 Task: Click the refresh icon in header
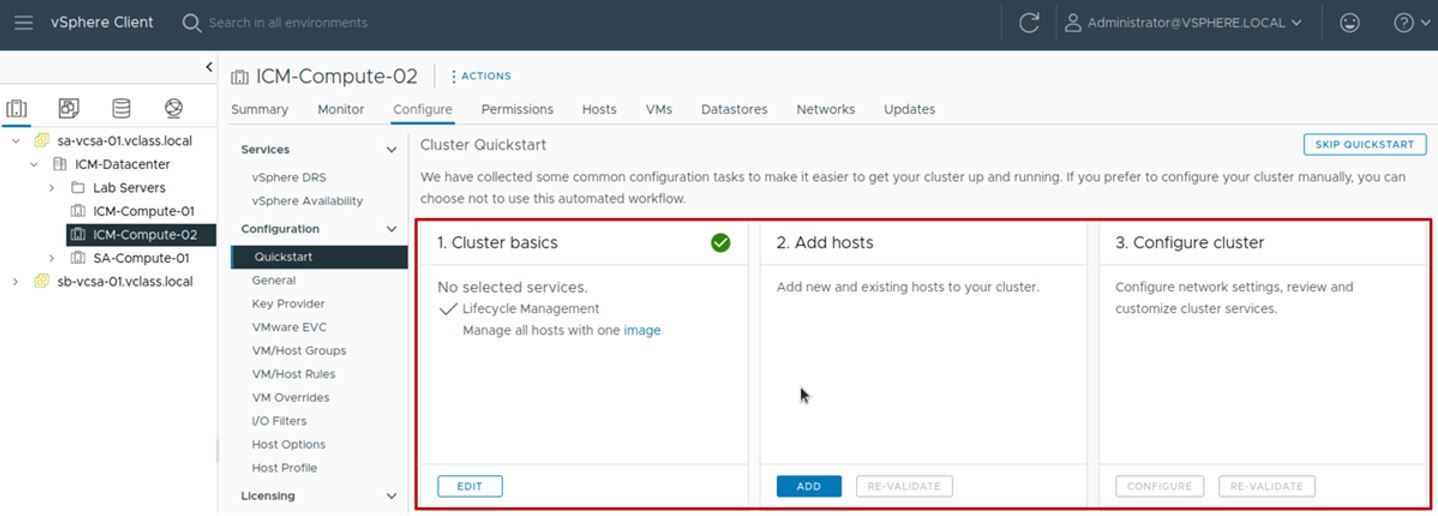coord(1028,23)
